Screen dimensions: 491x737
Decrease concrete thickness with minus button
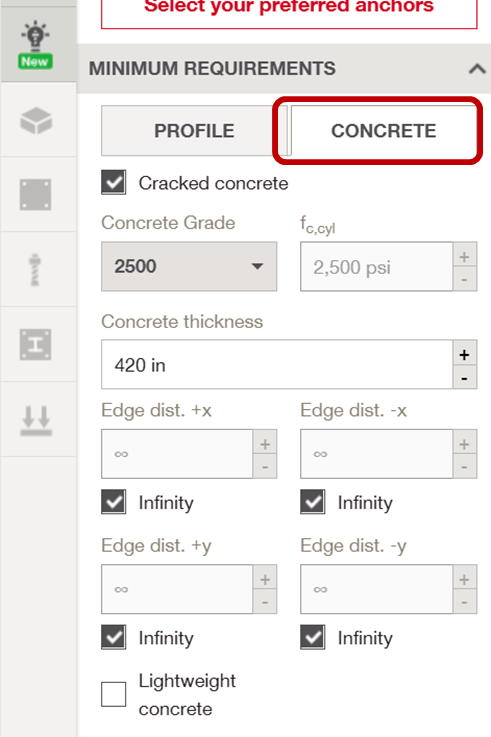465,377
